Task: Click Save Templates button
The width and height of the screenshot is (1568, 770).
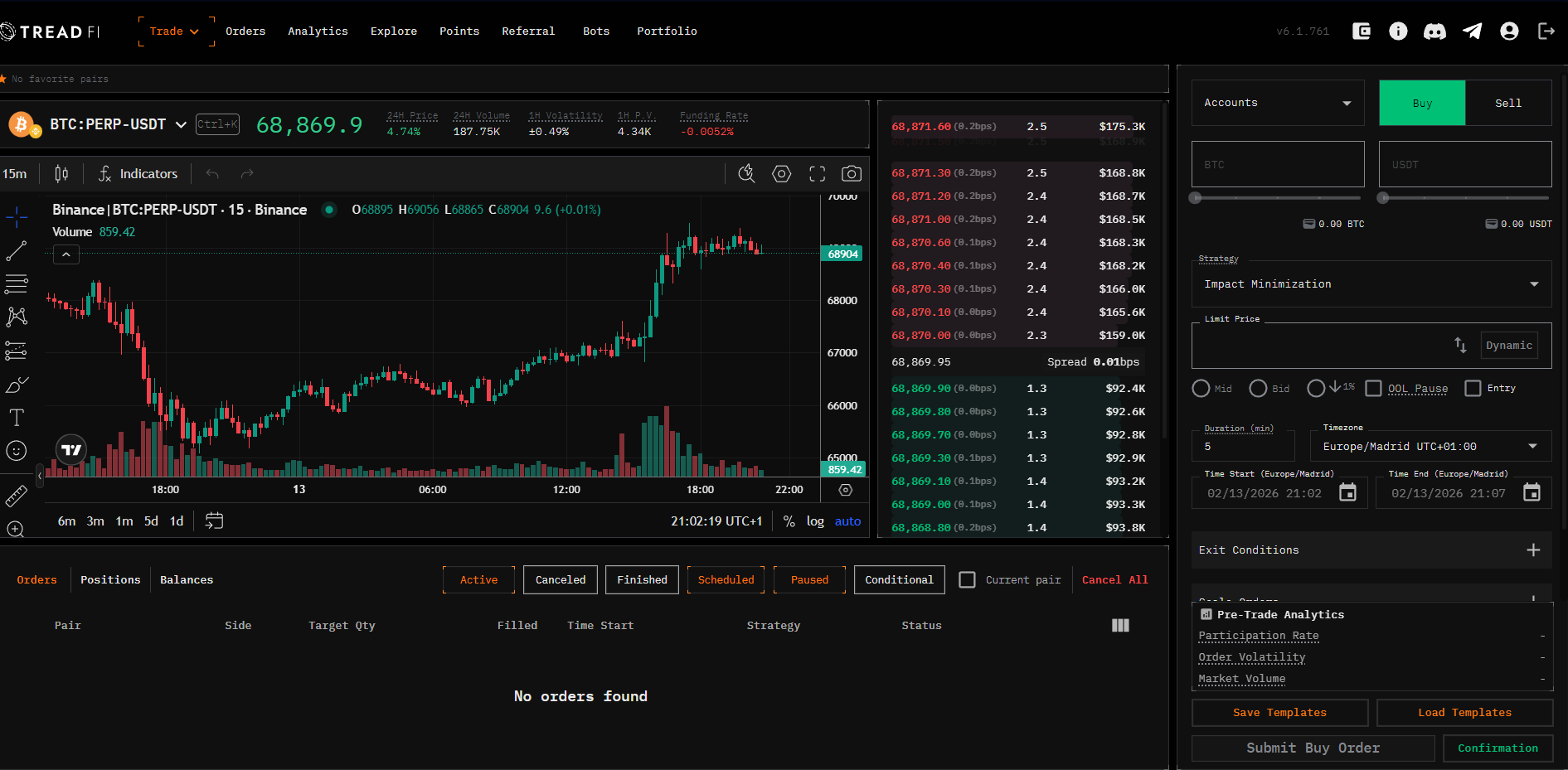Action: [x=1280, y=713]
